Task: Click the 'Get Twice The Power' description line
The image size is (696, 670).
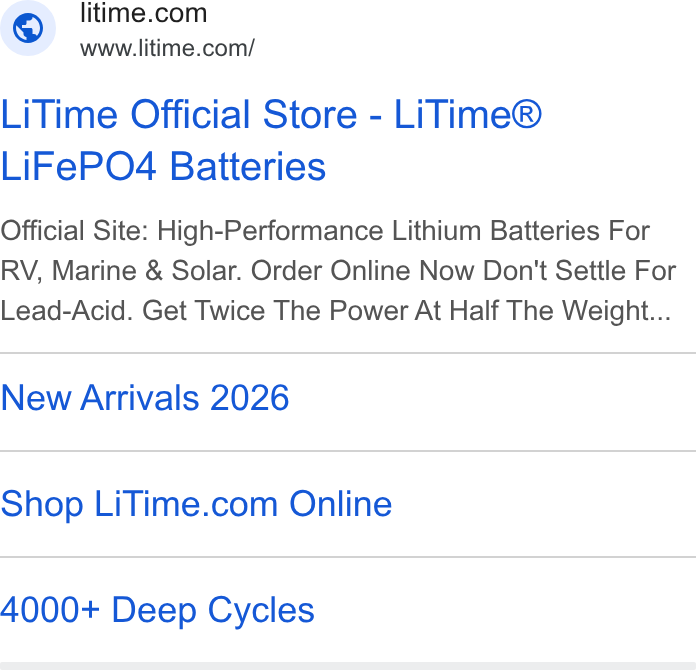Action: click(336, 310)
